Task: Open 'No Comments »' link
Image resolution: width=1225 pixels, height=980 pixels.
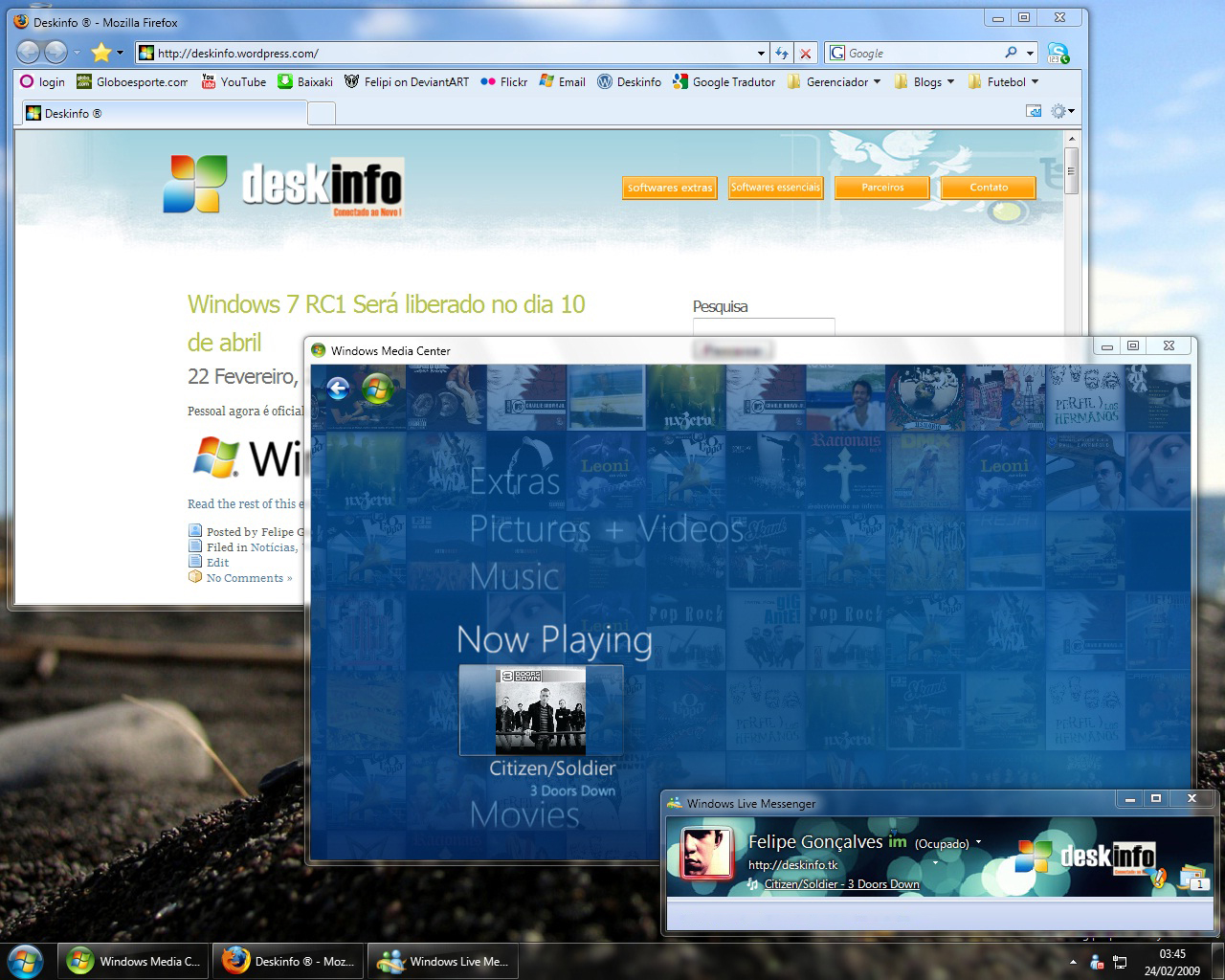Action: pos(249,578)
